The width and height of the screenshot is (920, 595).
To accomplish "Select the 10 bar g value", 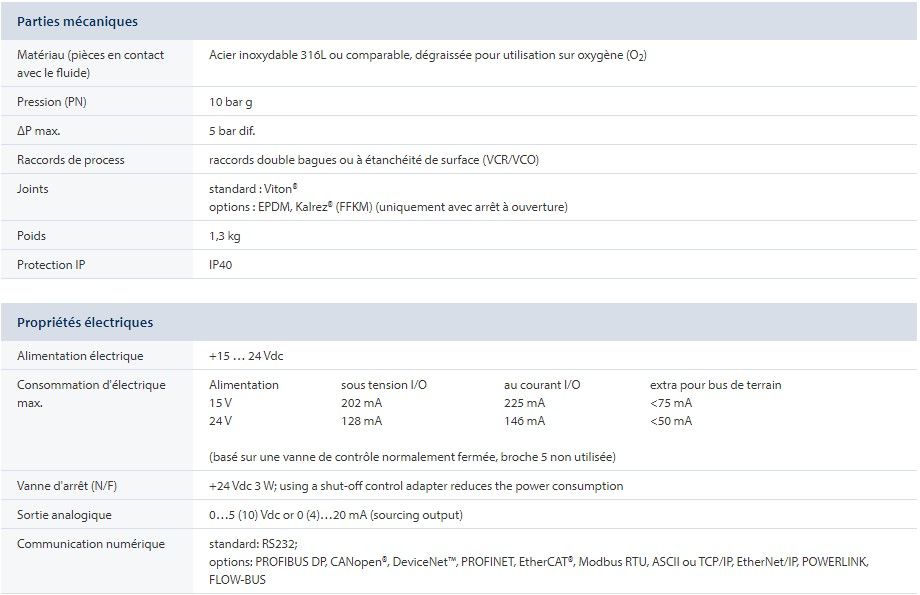I will tap(233, 102).
